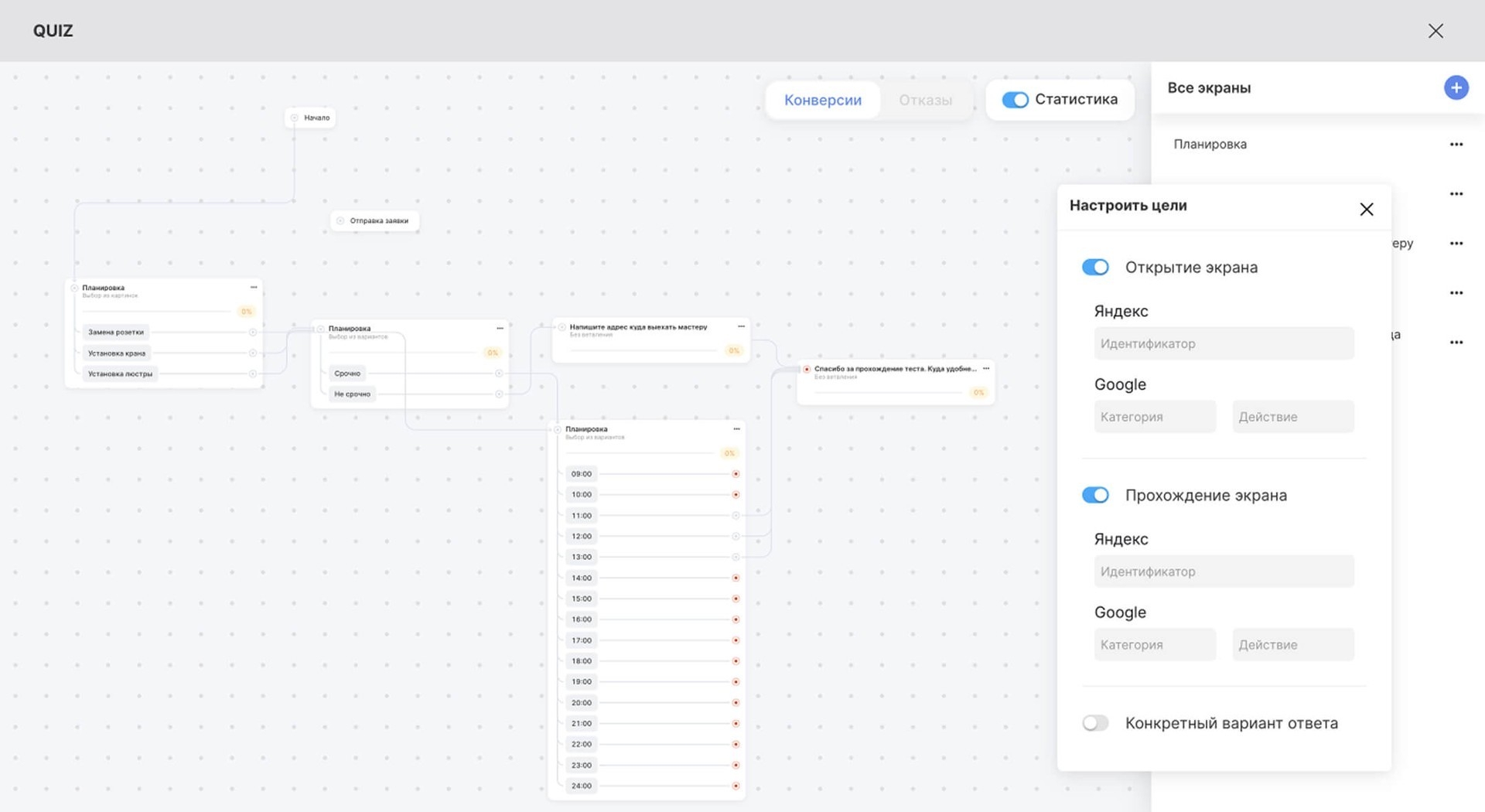Open three-dot menu on Срочно card

(500, 329)
